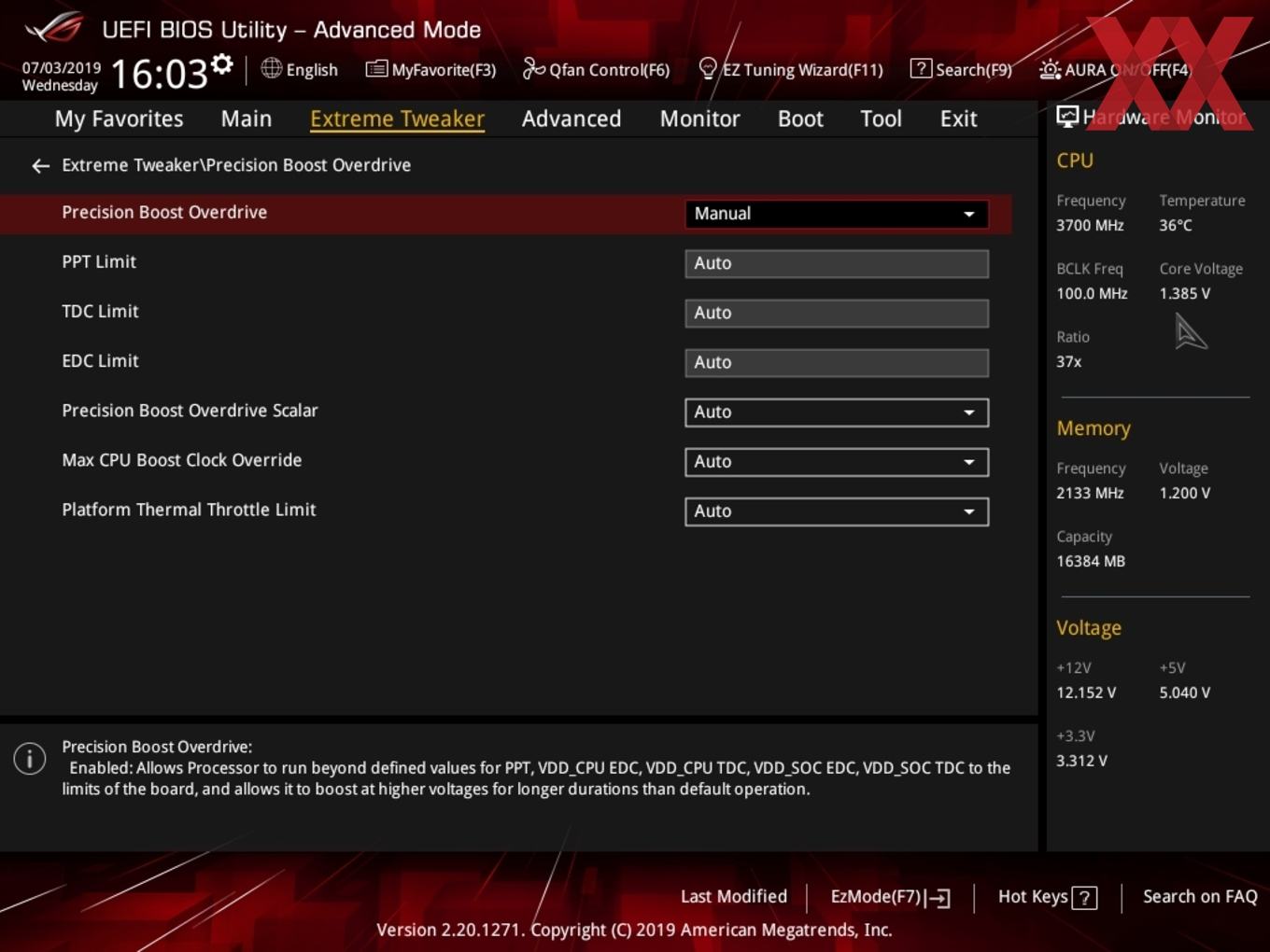The width and height of the screenshot is (1270, 952).
Task: Switch to My Favorites tab
Action: tap(119, 119)
